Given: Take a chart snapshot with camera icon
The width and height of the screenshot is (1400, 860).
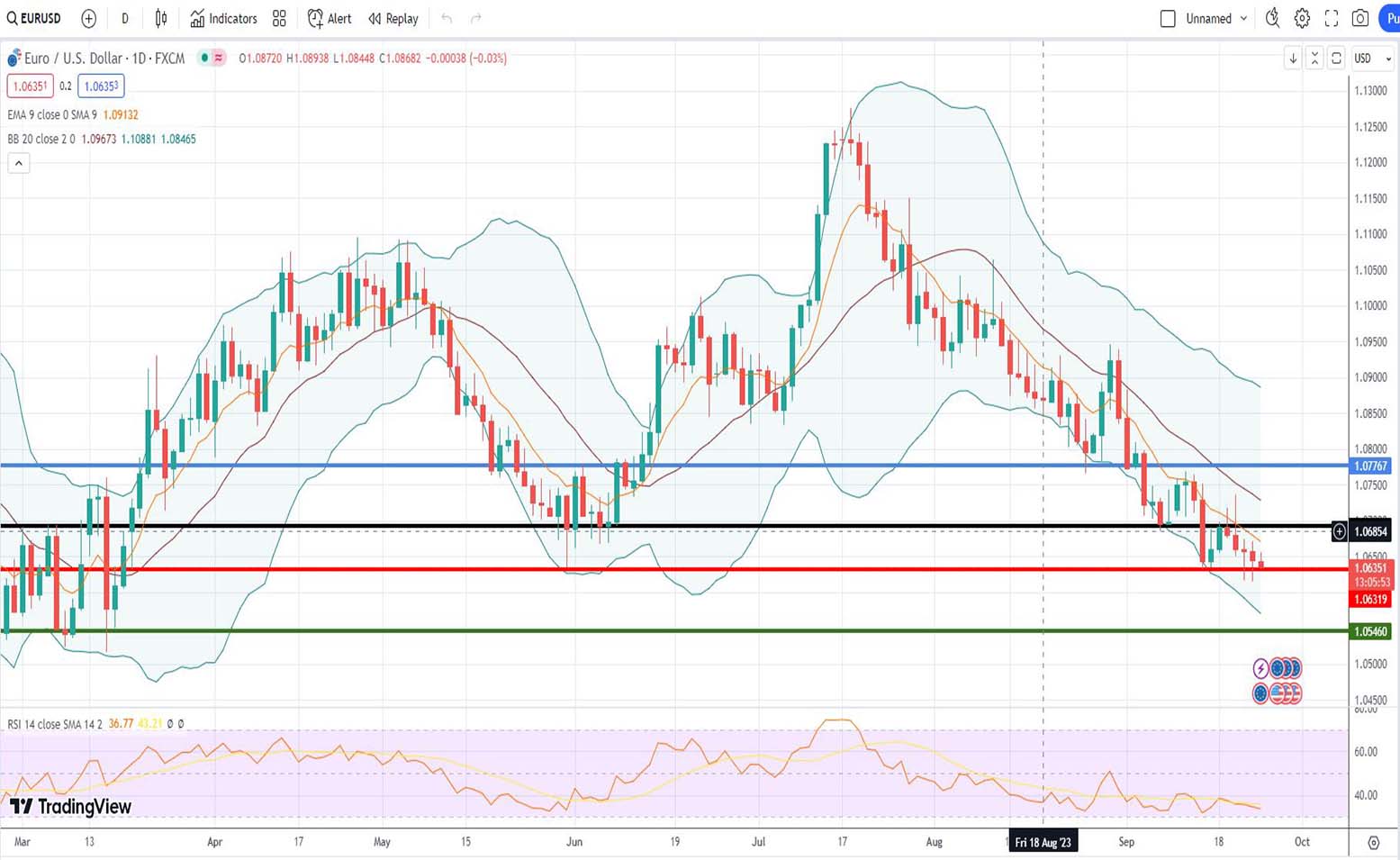Looking at the screenshot, I should tap(1360, 18).
